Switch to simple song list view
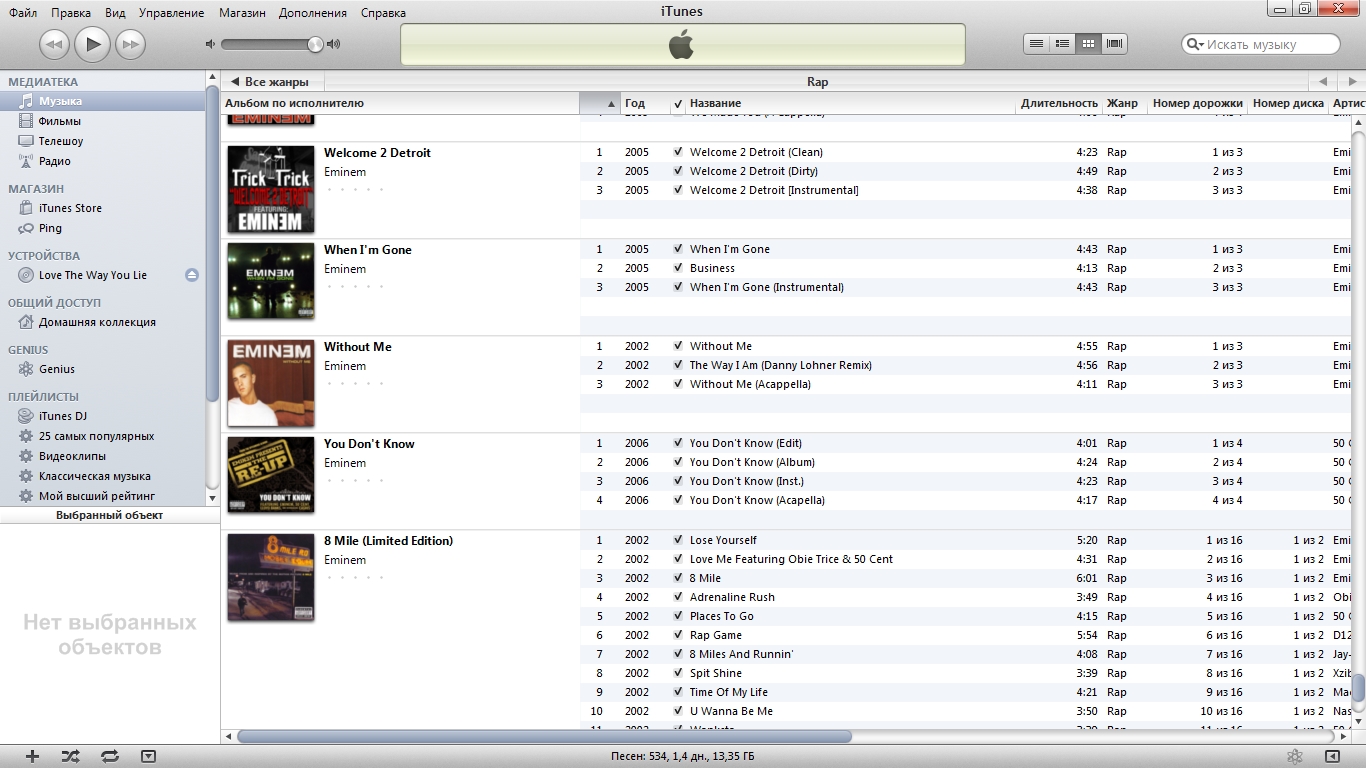 [x=1037, y=44]
